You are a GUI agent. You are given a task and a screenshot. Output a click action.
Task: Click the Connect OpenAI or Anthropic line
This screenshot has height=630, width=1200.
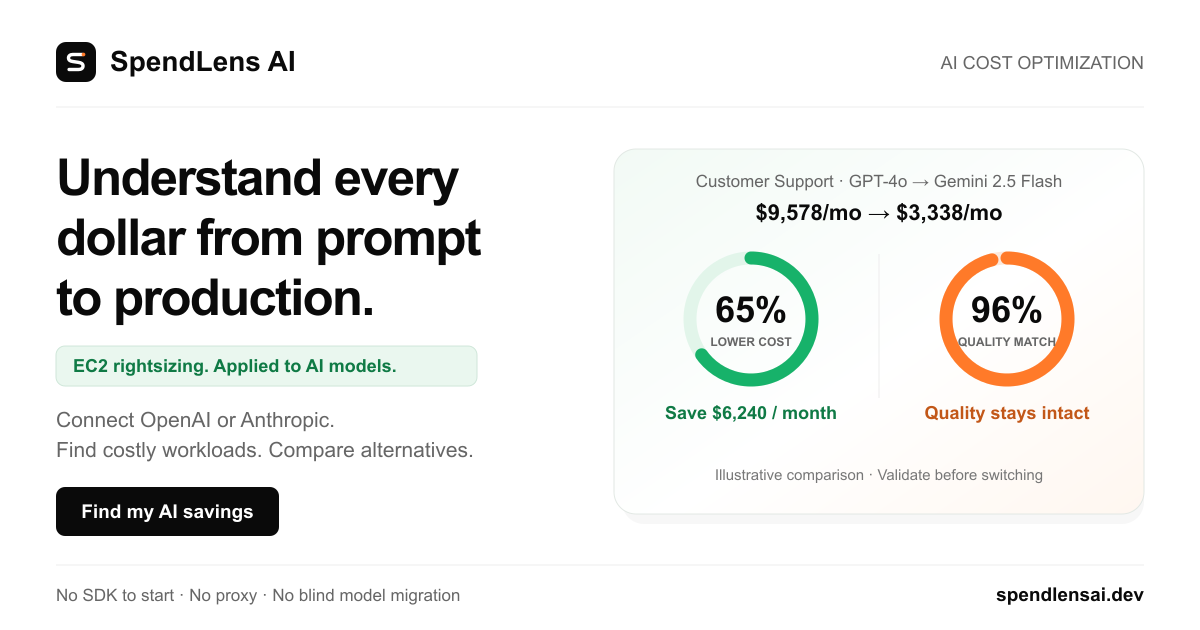195,420
